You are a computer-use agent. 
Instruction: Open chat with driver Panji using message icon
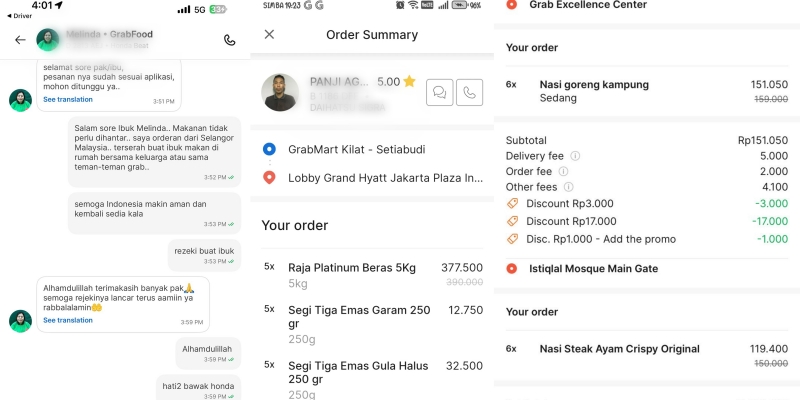pos(439,92)
